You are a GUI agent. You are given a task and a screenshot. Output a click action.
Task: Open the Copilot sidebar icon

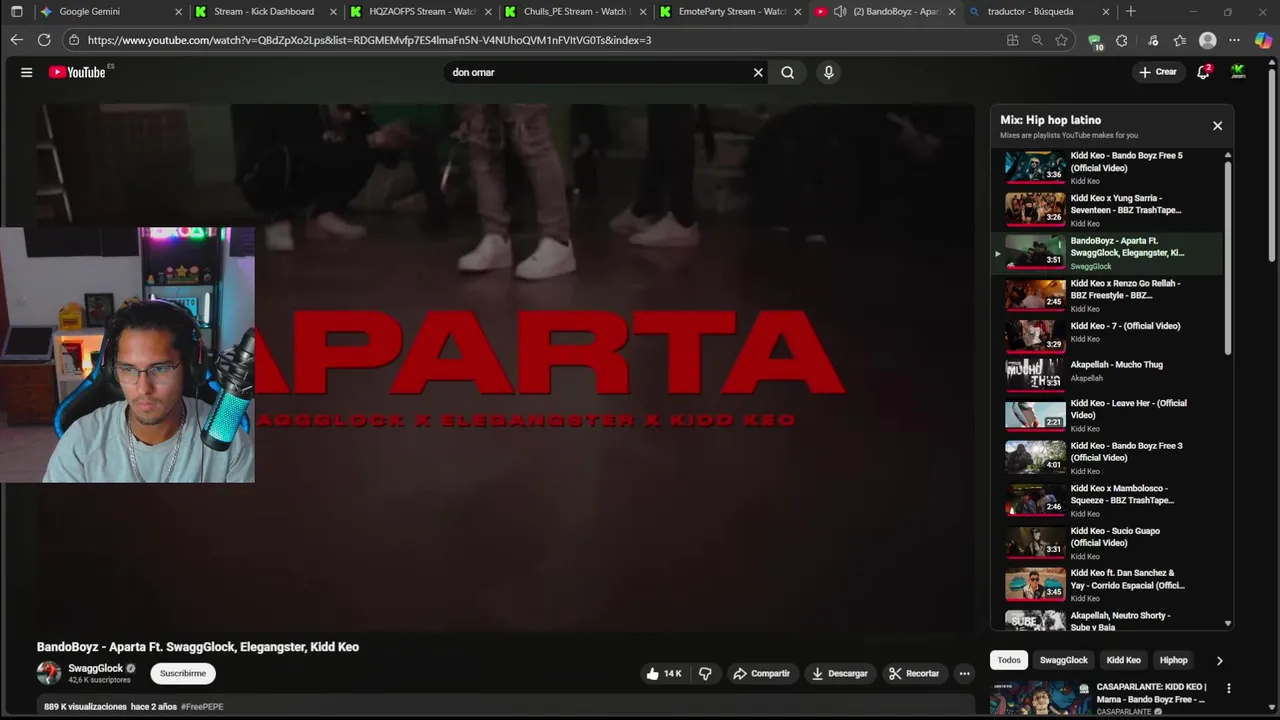click(x=1263, y=40)
